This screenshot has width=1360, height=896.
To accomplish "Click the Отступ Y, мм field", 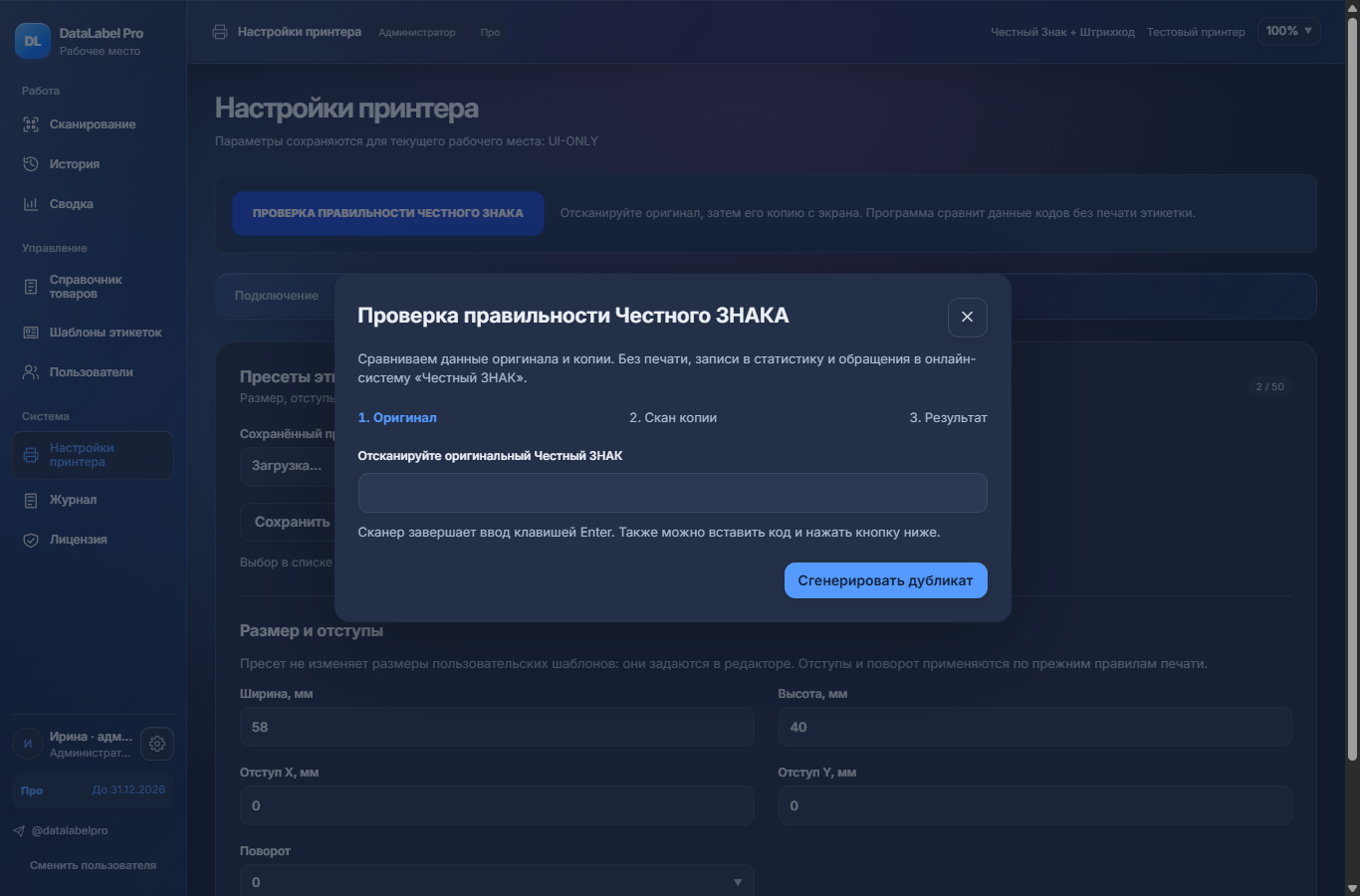I will (x=1034, y=805).
